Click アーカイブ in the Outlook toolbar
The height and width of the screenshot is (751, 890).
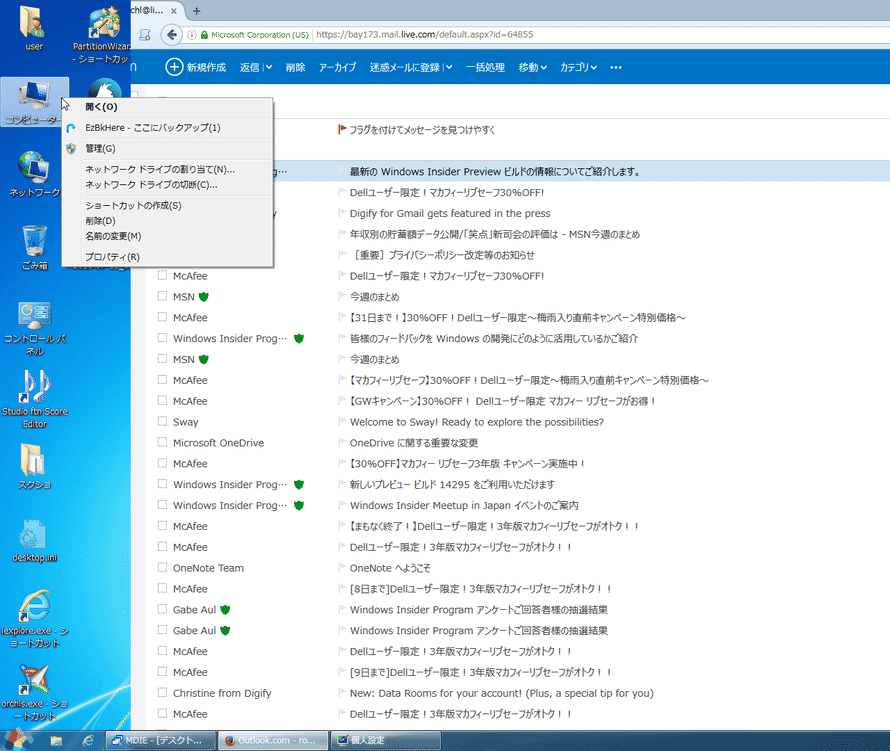click(x=337, y=68)
